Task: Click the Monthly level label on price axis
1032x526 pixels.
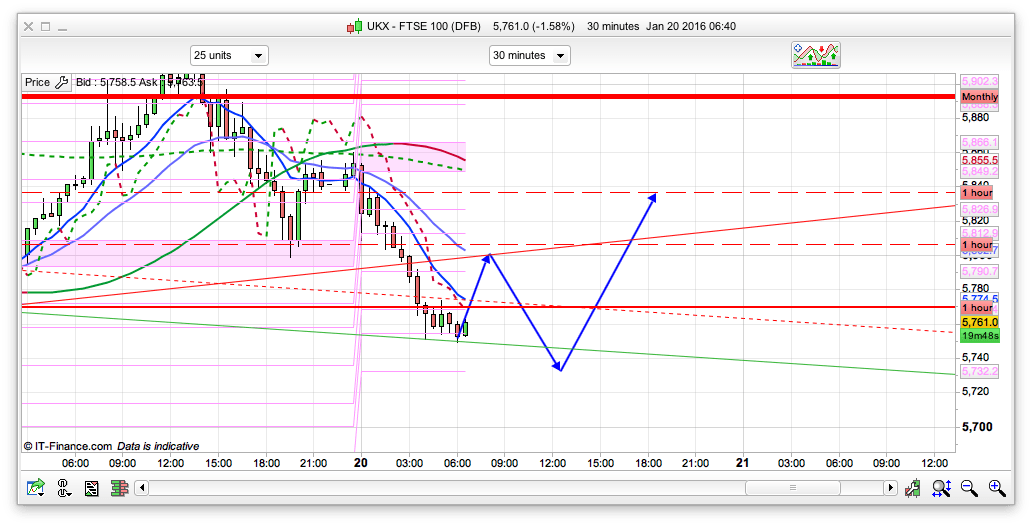Action: tap(979, 96)
